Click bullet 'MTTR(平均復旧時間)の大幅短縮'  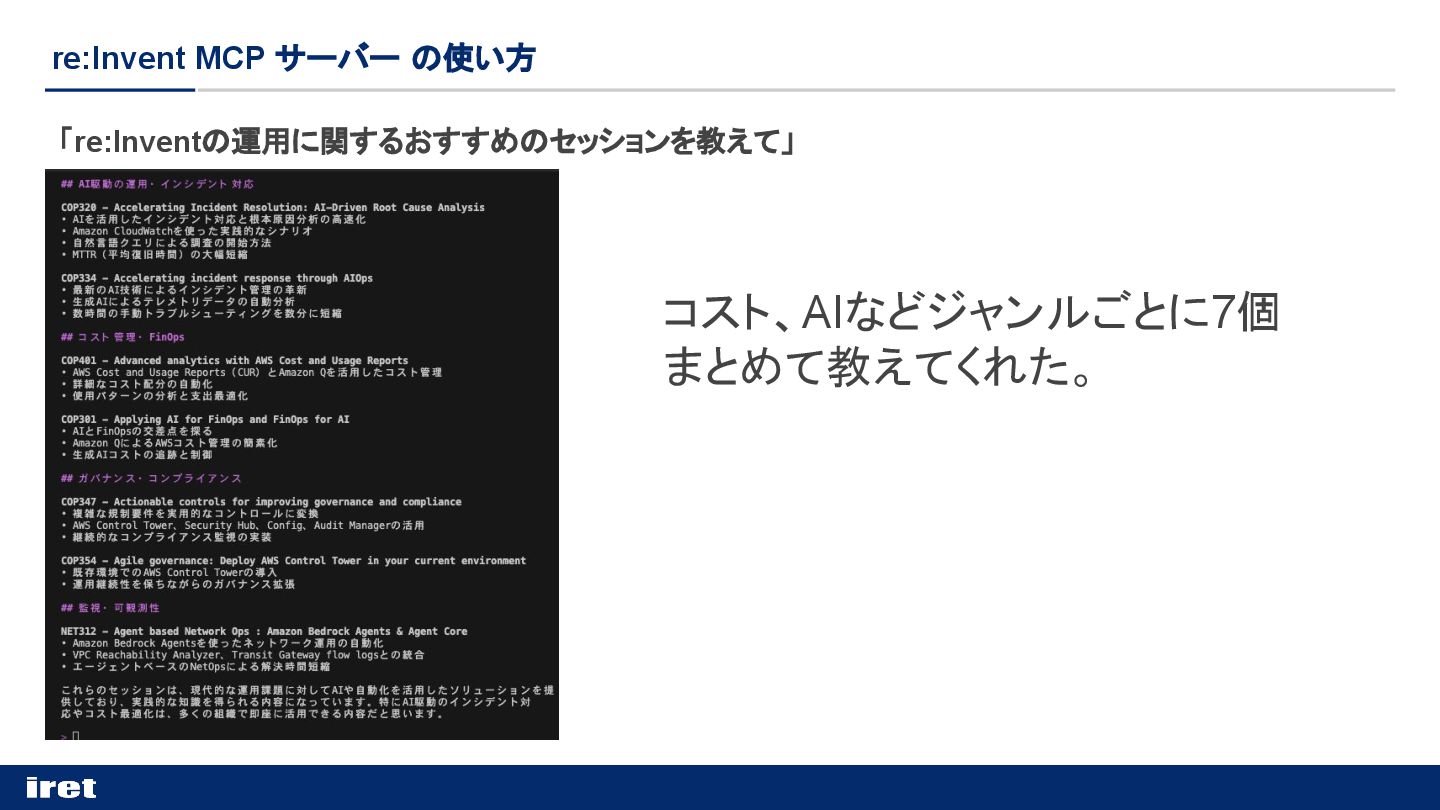click(x=154, y=254)
